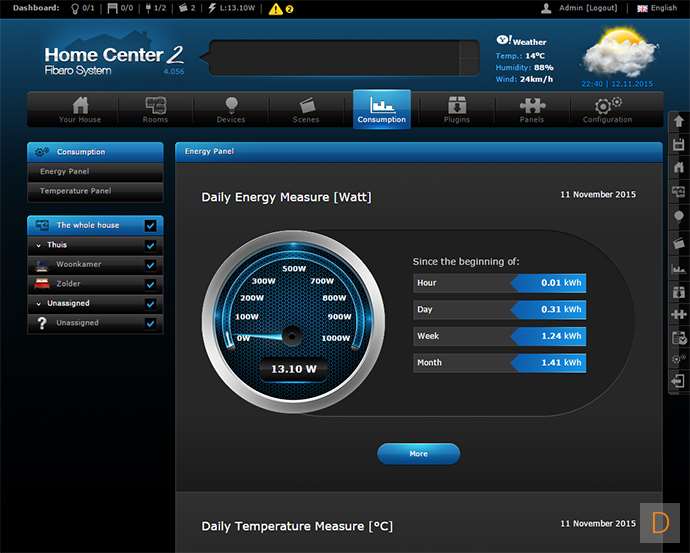Viewport: 690px width, 553px height.
Task: Click the More button below gauge
Action: pyautogui.click(x=418, y=454)
